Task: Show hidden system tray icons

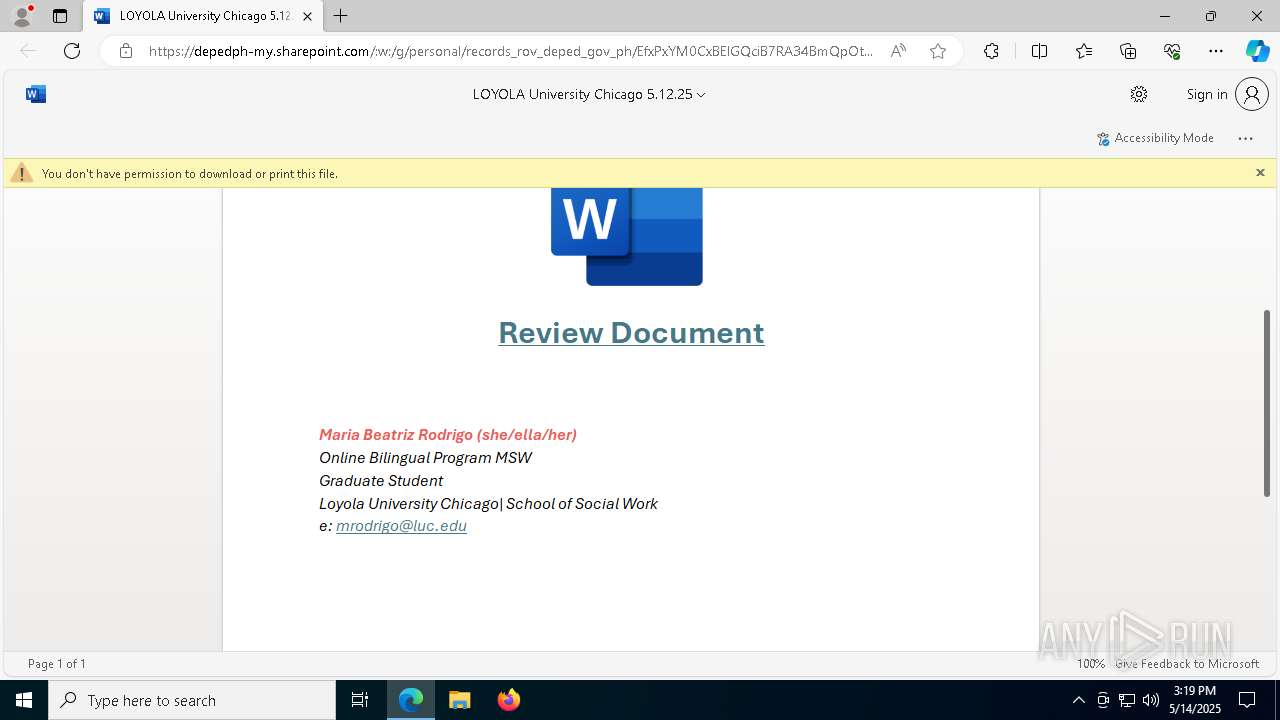Action: (x=1078, y=700)
